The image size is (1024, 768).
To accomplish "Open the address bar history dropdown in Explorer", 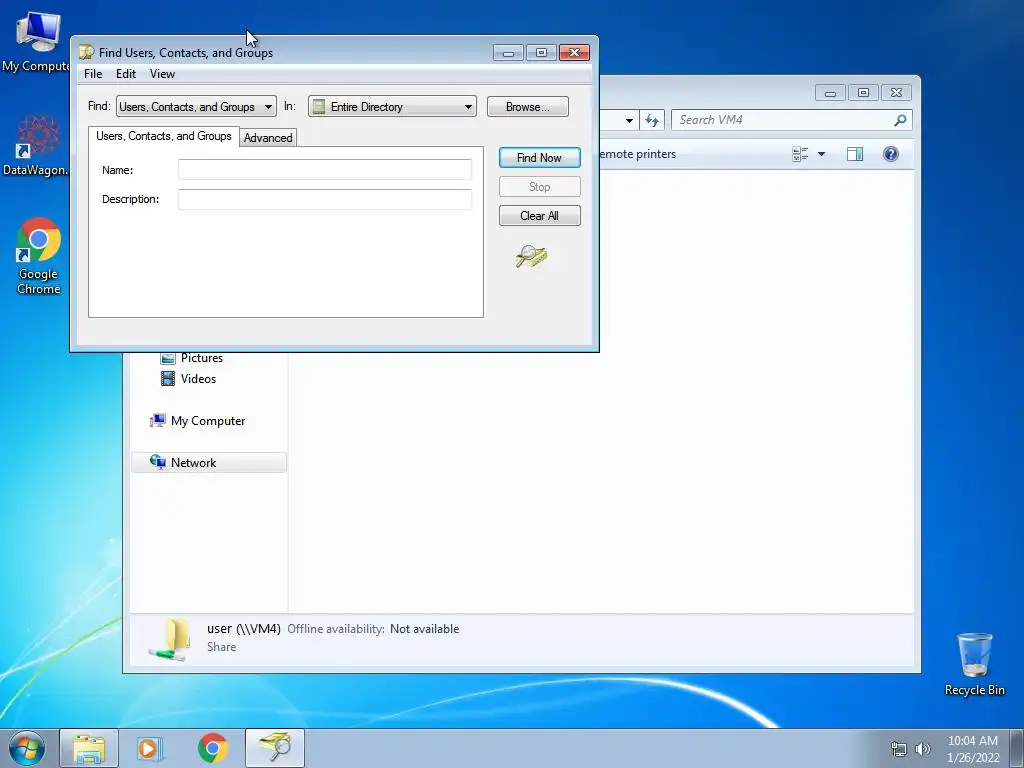I will point(629,120).
